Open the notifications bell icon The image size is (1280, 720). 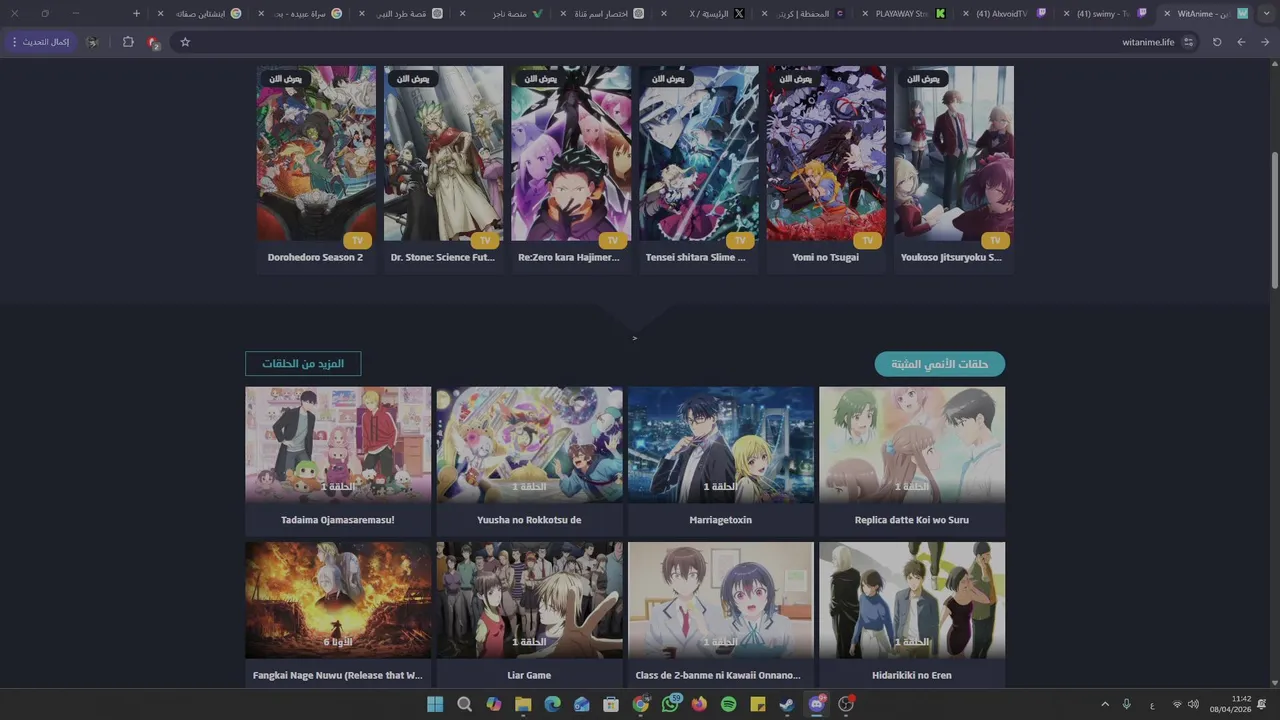click(x=1262, y=704)
